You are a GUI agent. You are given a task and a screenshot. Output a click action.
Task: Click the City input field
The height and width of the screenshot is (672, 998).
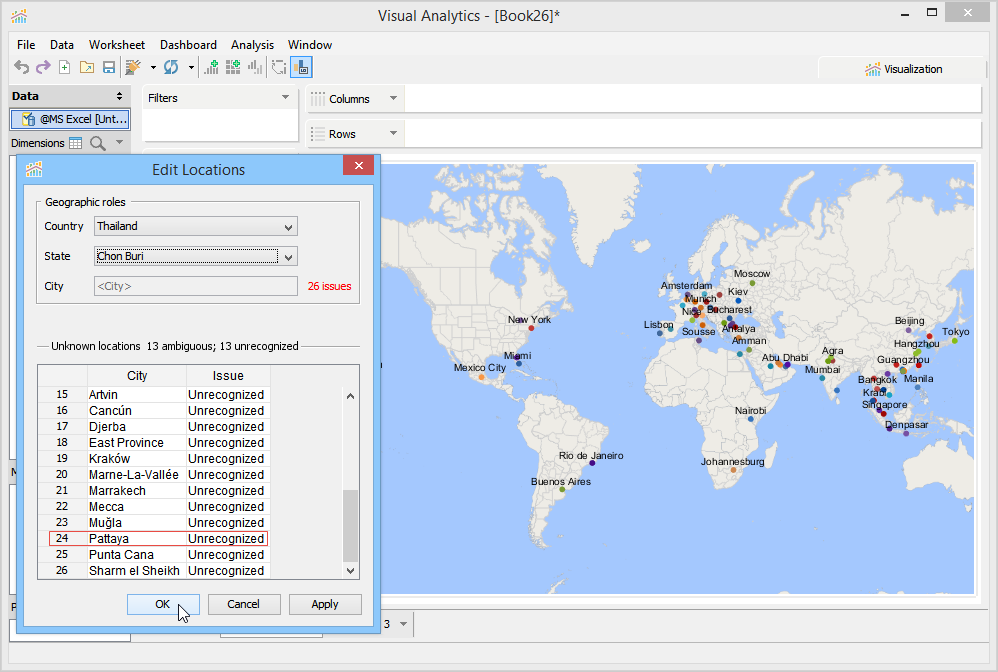tap(195, 286)
